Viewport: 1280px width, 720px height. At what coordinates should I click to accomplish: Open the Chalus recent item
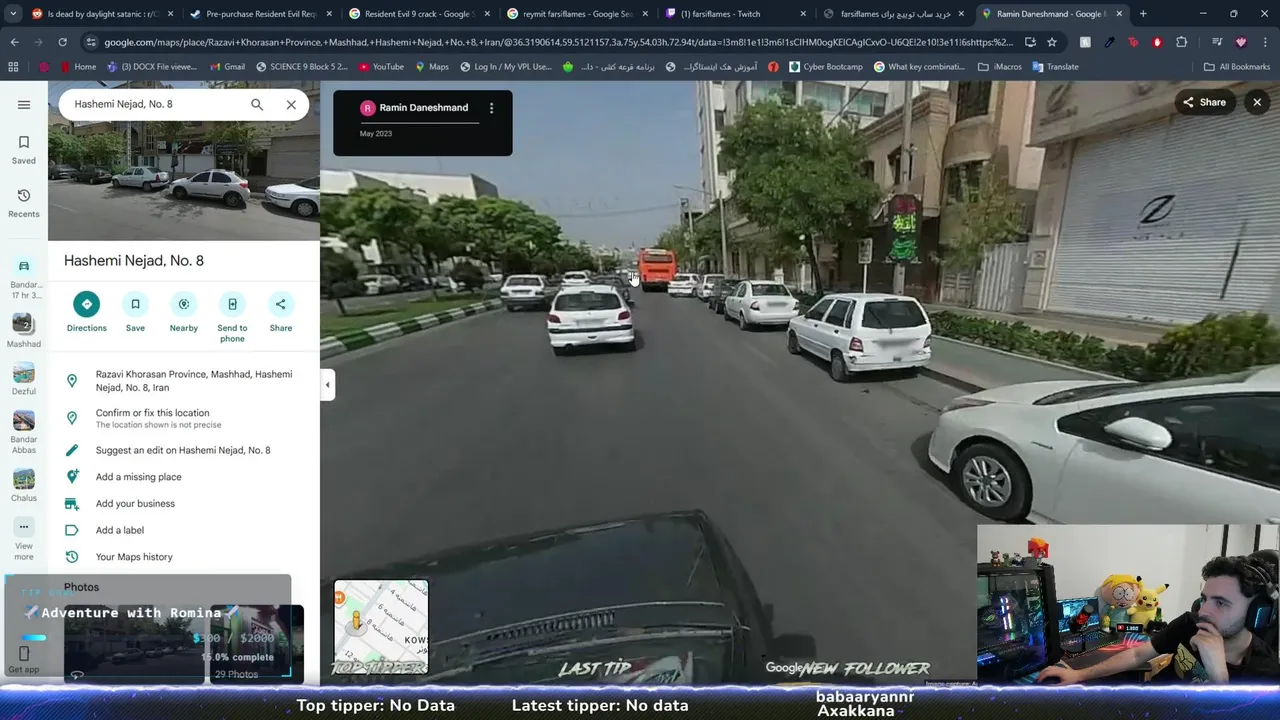tap(24, 485)
